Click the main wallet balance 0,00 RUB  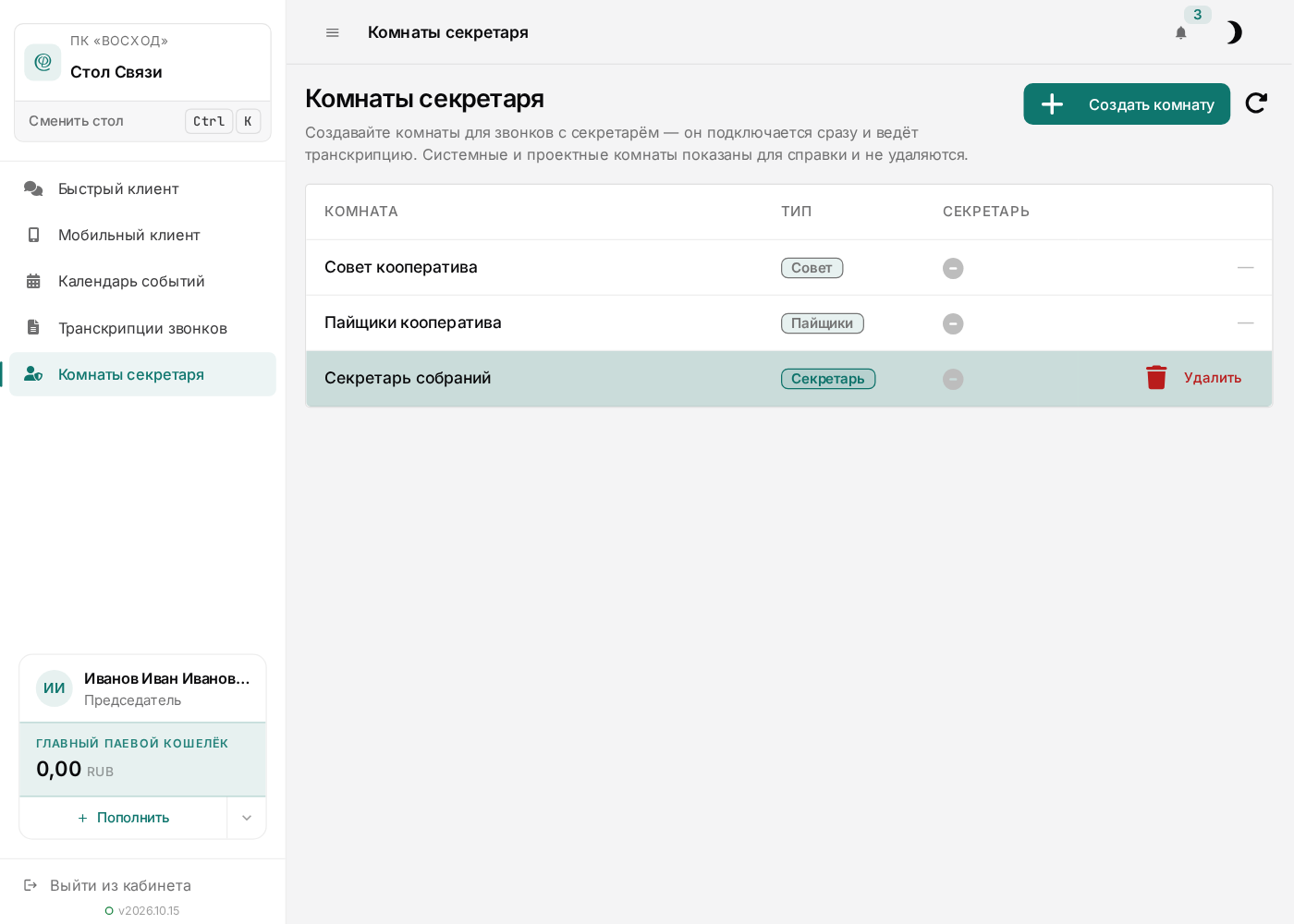point(75,769)
